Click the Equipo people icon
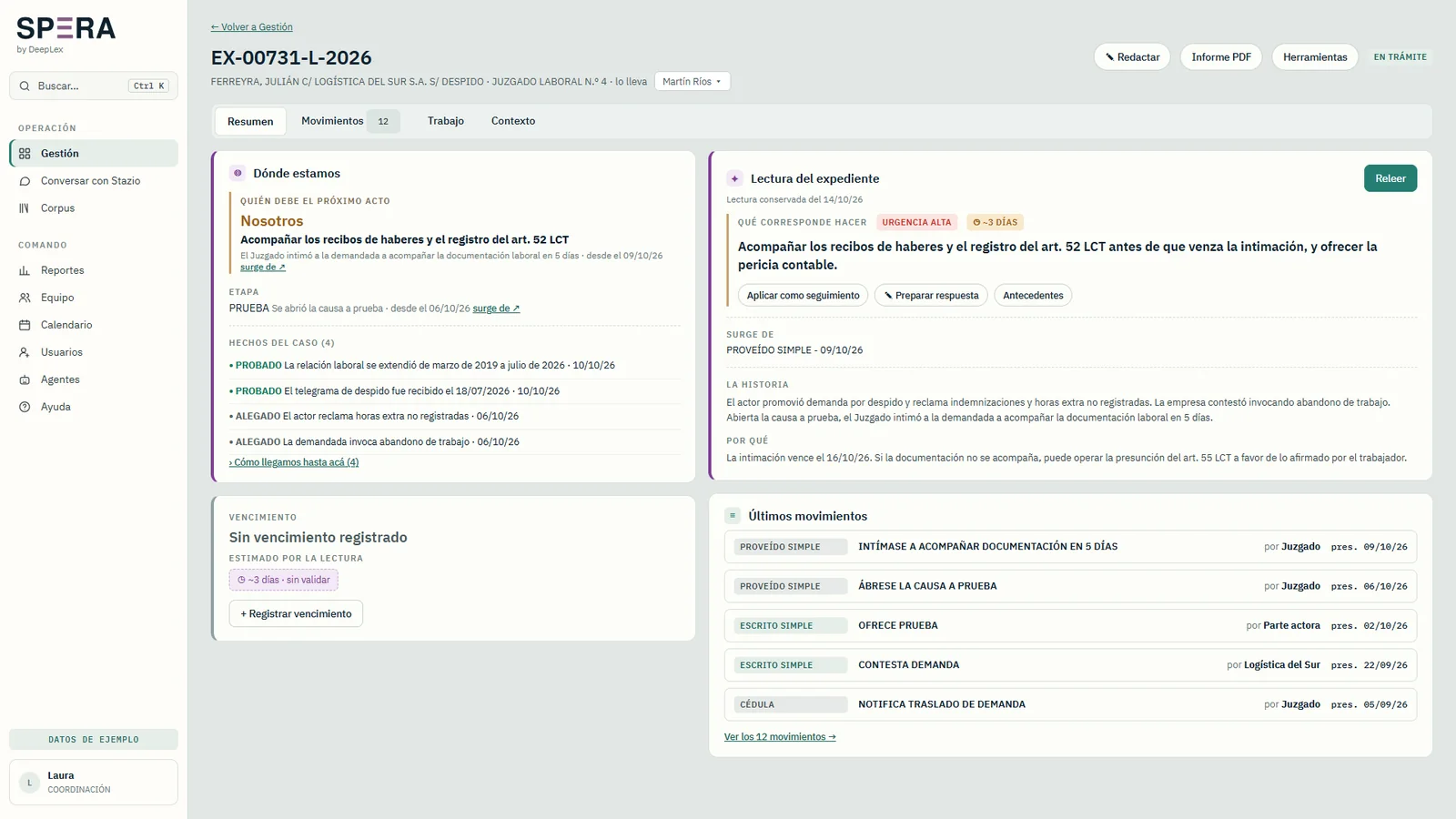The width and height of the screenshot is (1456, 819). [x=25, y=298]
